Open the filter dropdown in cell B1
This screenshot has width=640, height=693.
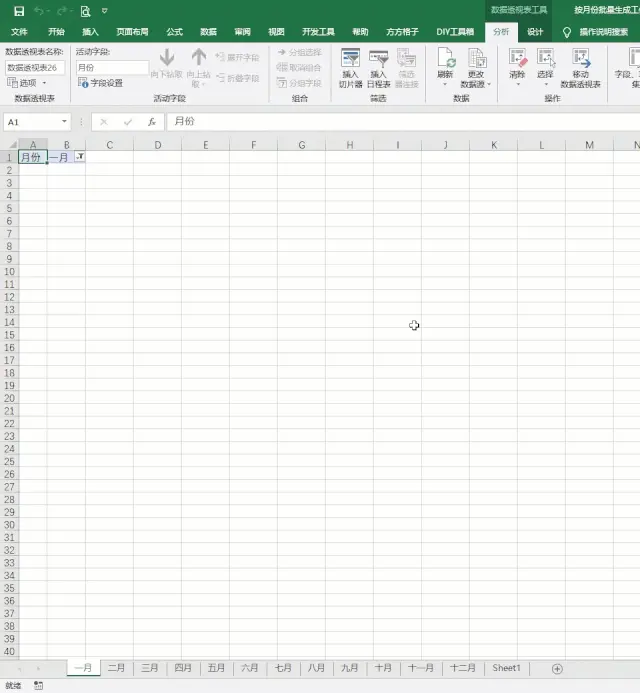point(80,156)
